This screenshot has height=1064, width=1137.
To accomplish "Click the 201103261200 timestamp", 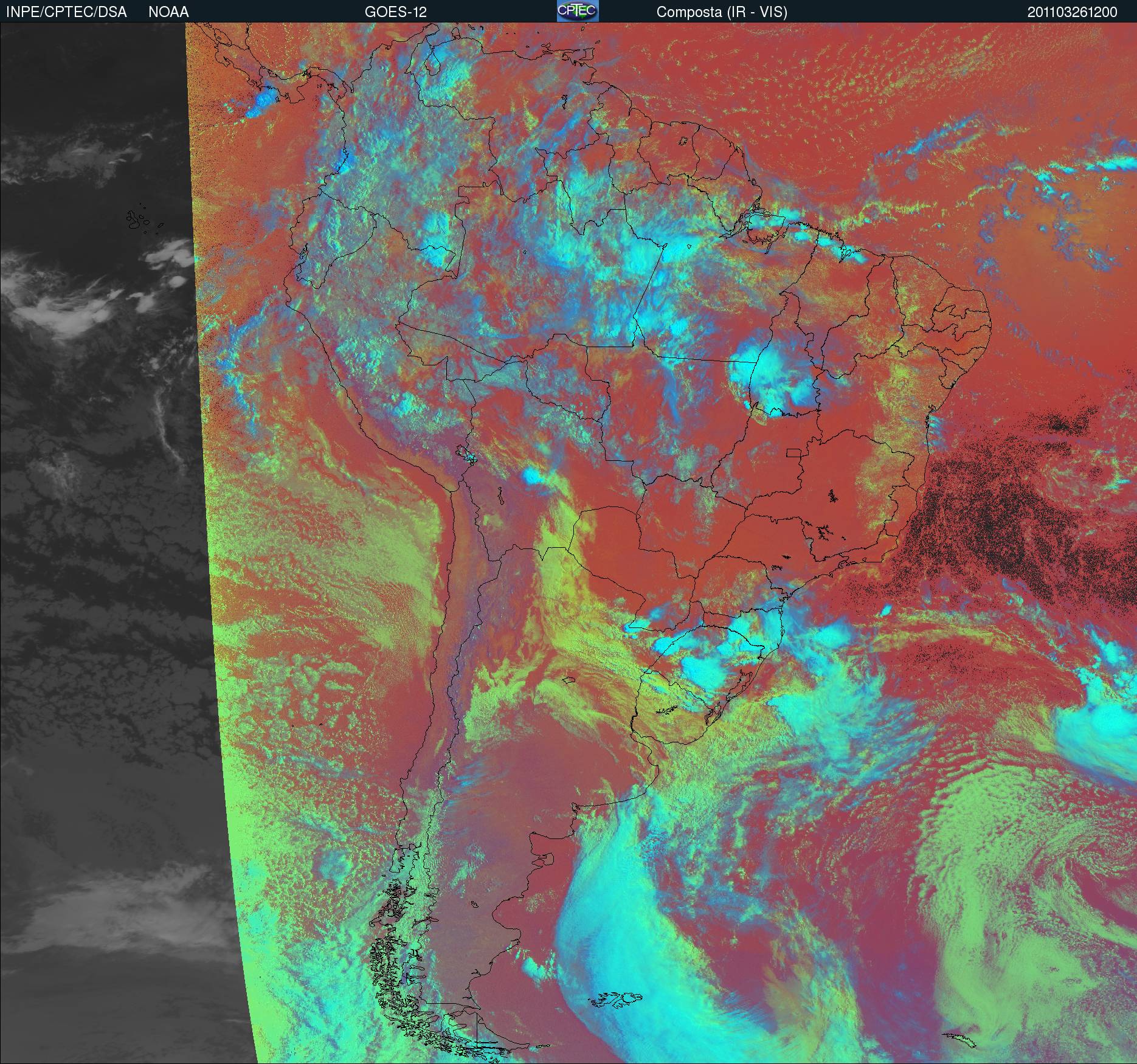I will pyautogui.click(x=1073, y=12).
